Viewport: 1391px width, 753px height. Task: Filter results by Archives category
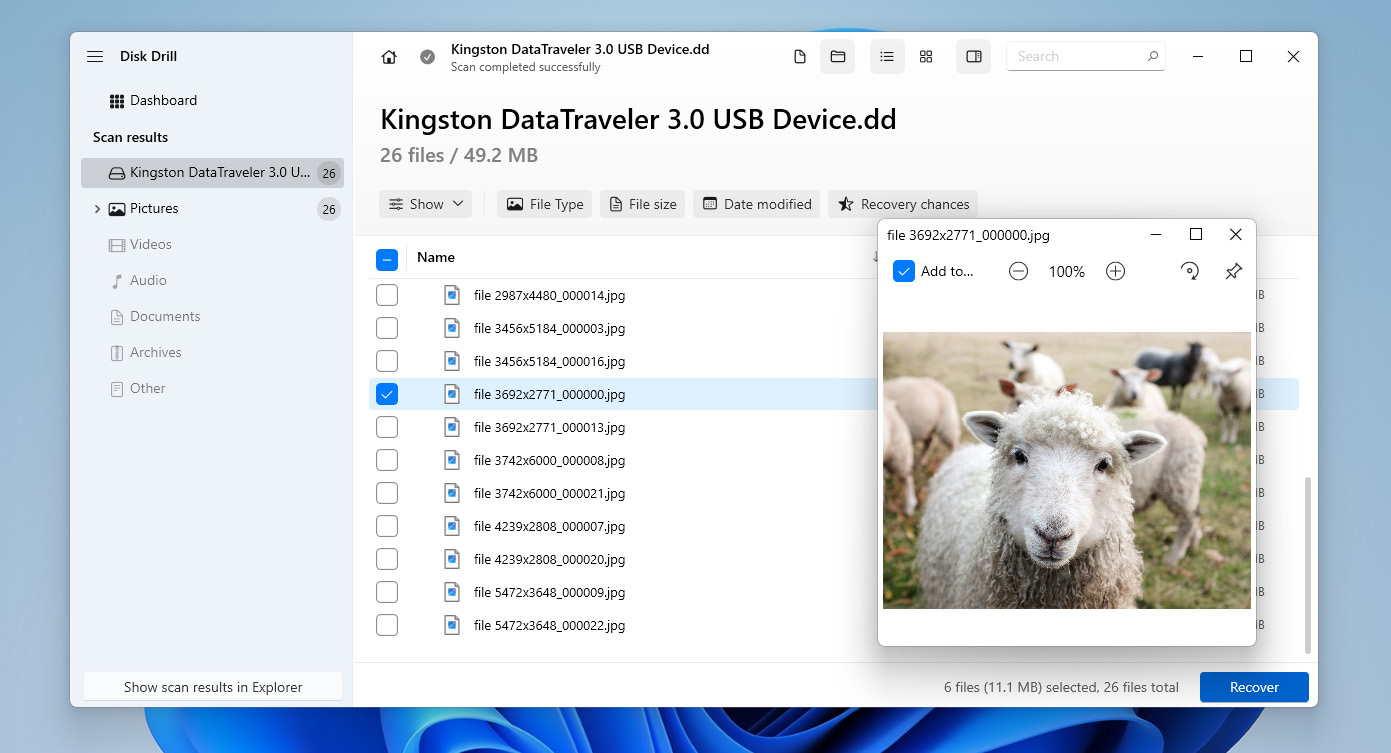tap(155, 353)
